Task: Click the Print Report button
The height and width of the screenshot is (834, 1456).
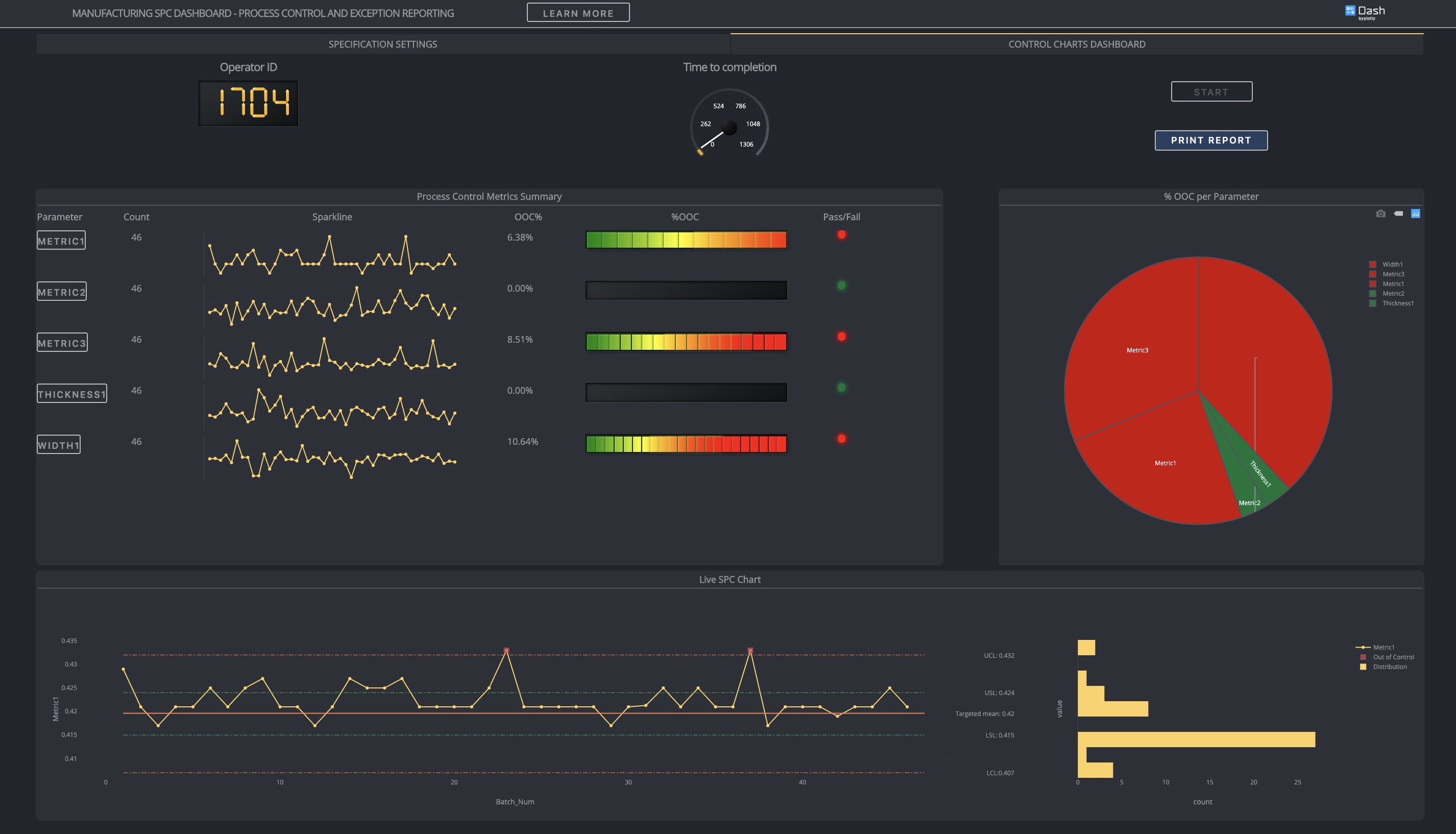Action: [x=1210, y=140]
